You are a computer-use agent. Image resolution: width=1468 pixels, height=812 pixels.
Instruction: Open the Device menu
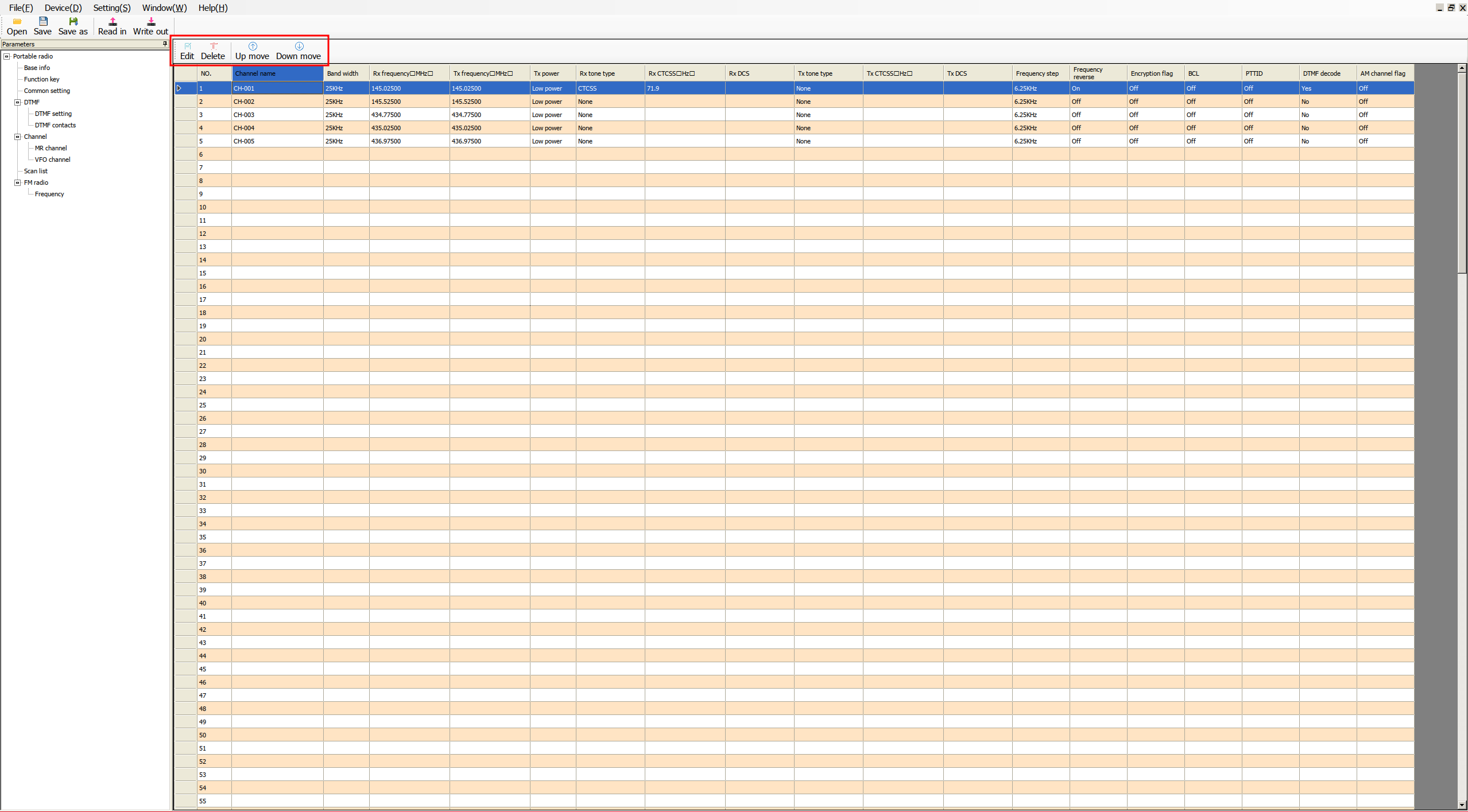click(x=63, y=7)
